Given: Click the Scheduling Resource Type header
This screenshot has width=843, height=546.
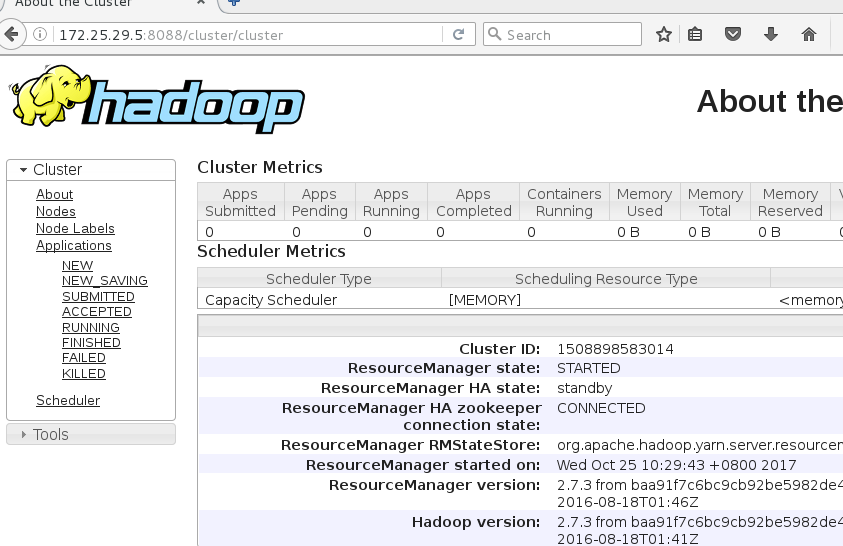Looking at the screenshot, I should pos(606,279).
